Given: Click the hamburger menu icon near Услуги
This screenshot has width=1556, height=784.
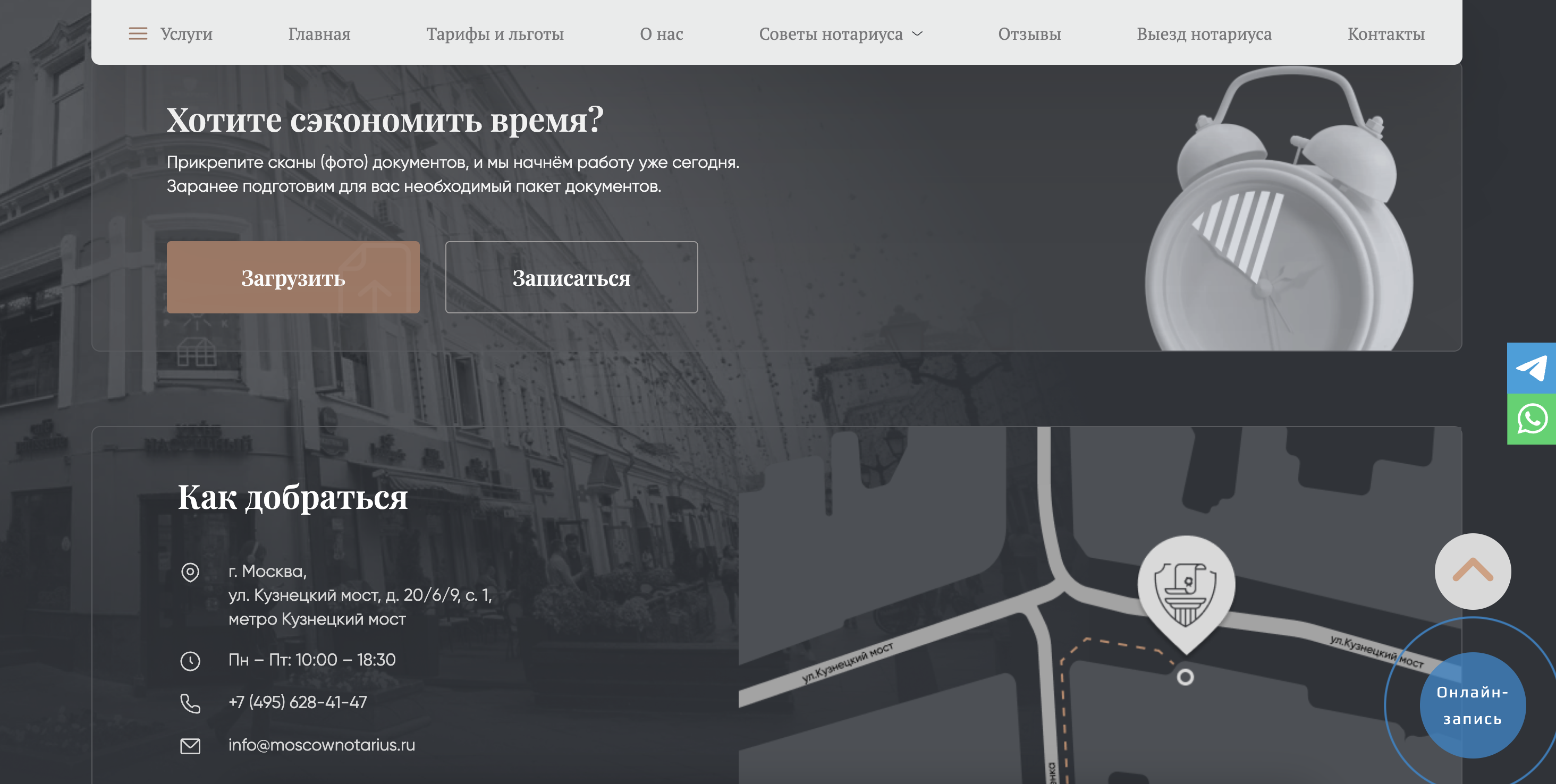Looking at the screenshot, I should click(138, 34).
